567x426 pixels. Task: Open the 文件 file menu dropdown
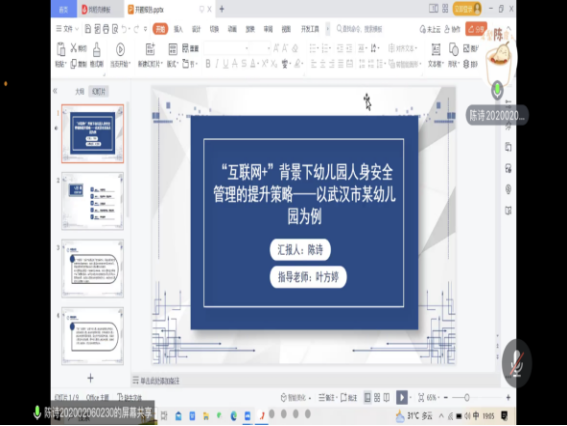[67, 29]
